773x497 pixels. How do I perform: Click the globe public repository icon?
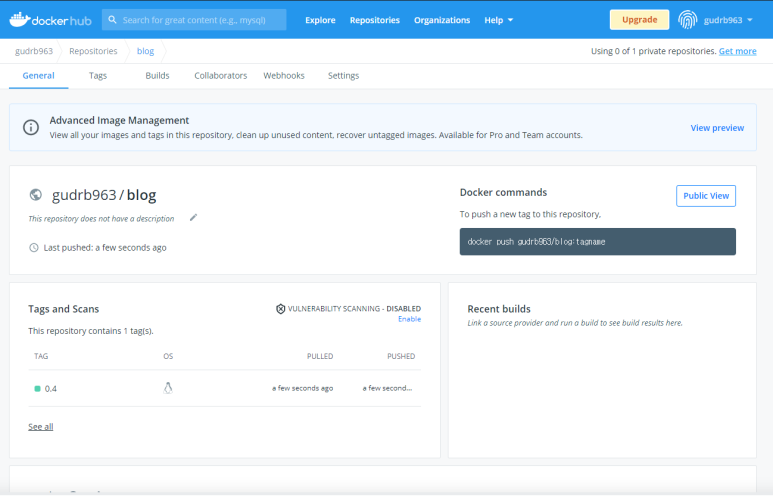35,195
